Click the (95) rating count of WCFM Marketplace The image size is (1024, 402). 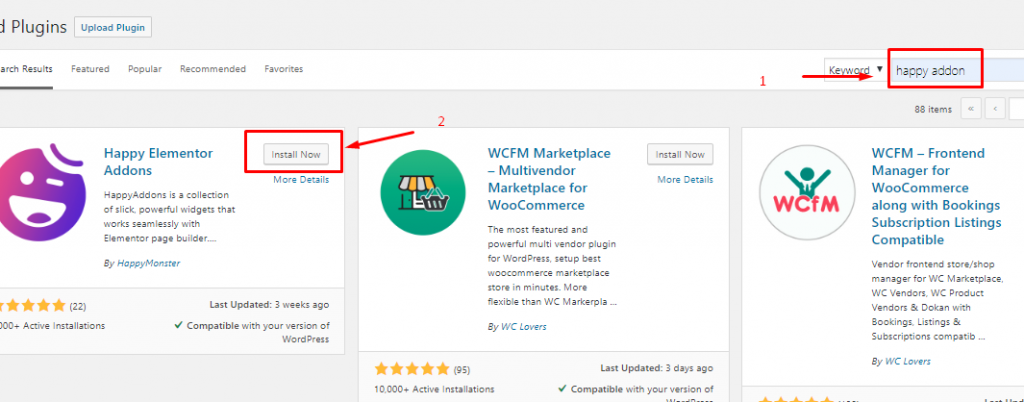[461, 369]
